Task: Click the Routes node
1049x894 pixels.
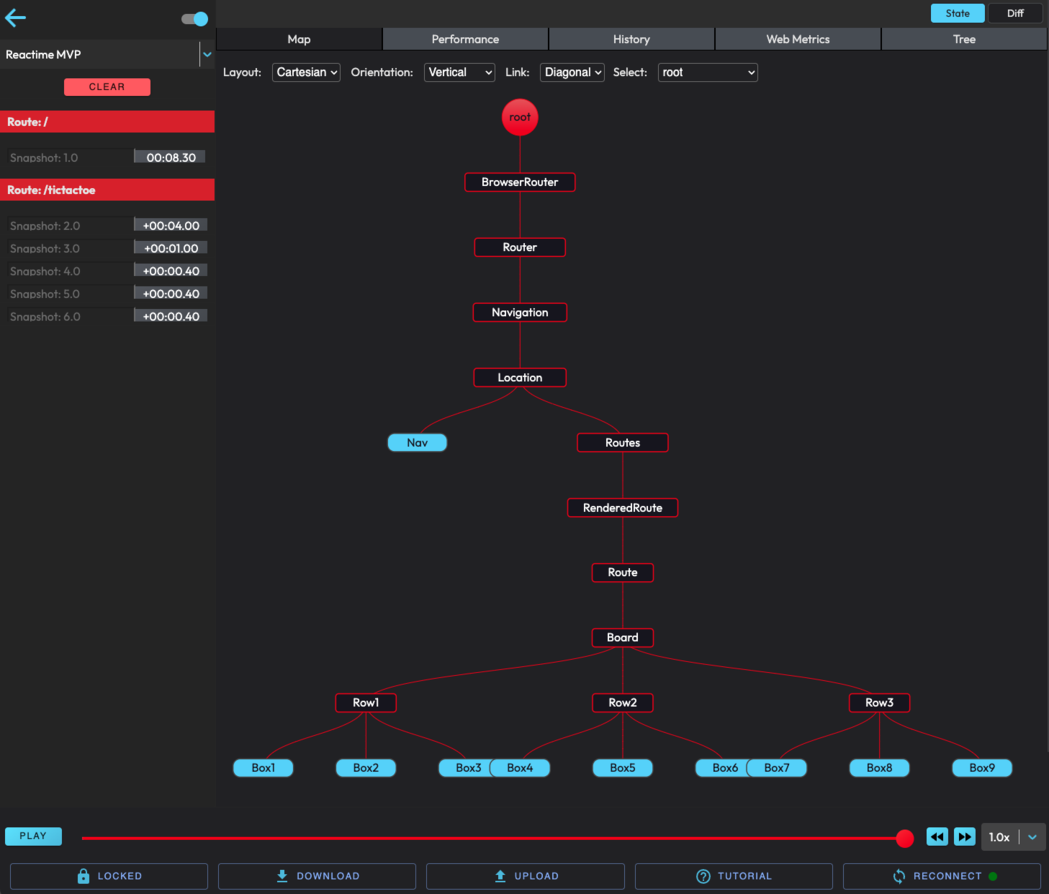Action: pos(623,442)
